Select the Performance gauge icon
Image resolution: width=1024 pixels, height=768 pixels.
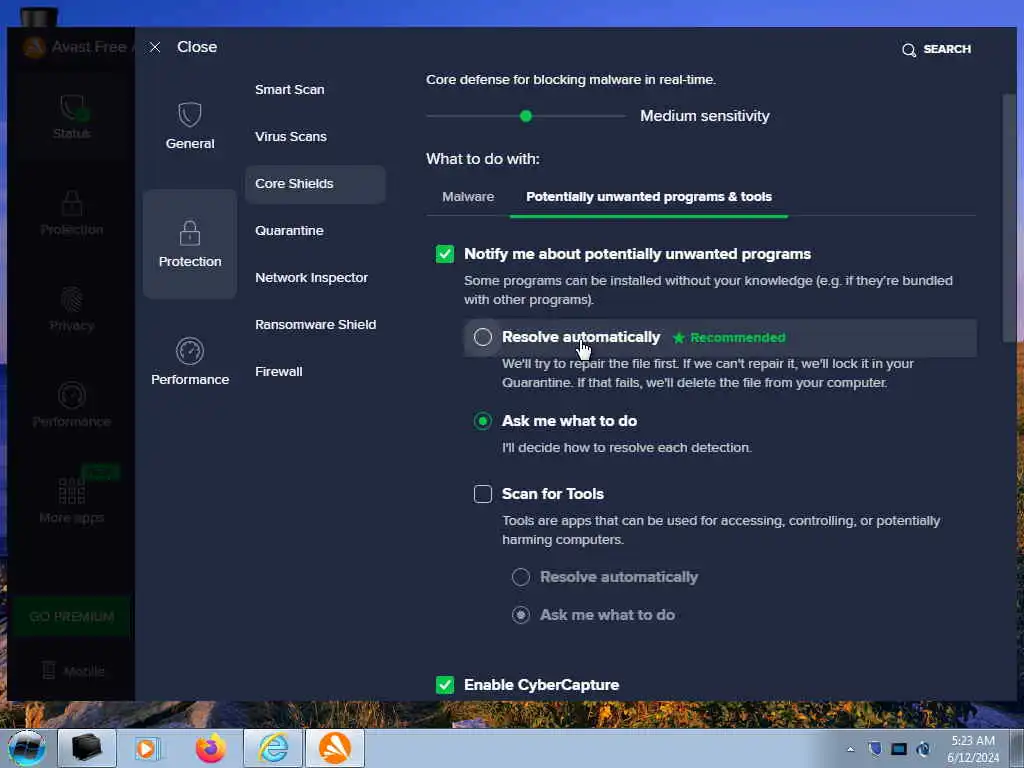point(189,351)
